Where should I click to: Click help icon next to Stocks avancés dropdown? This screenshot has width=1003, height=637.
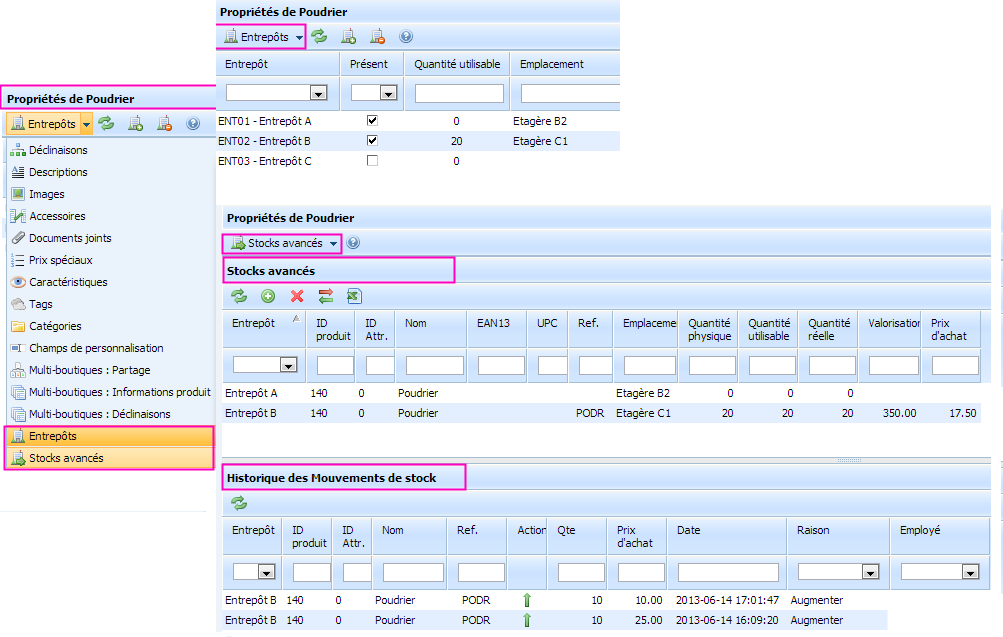tap(353, 242)
